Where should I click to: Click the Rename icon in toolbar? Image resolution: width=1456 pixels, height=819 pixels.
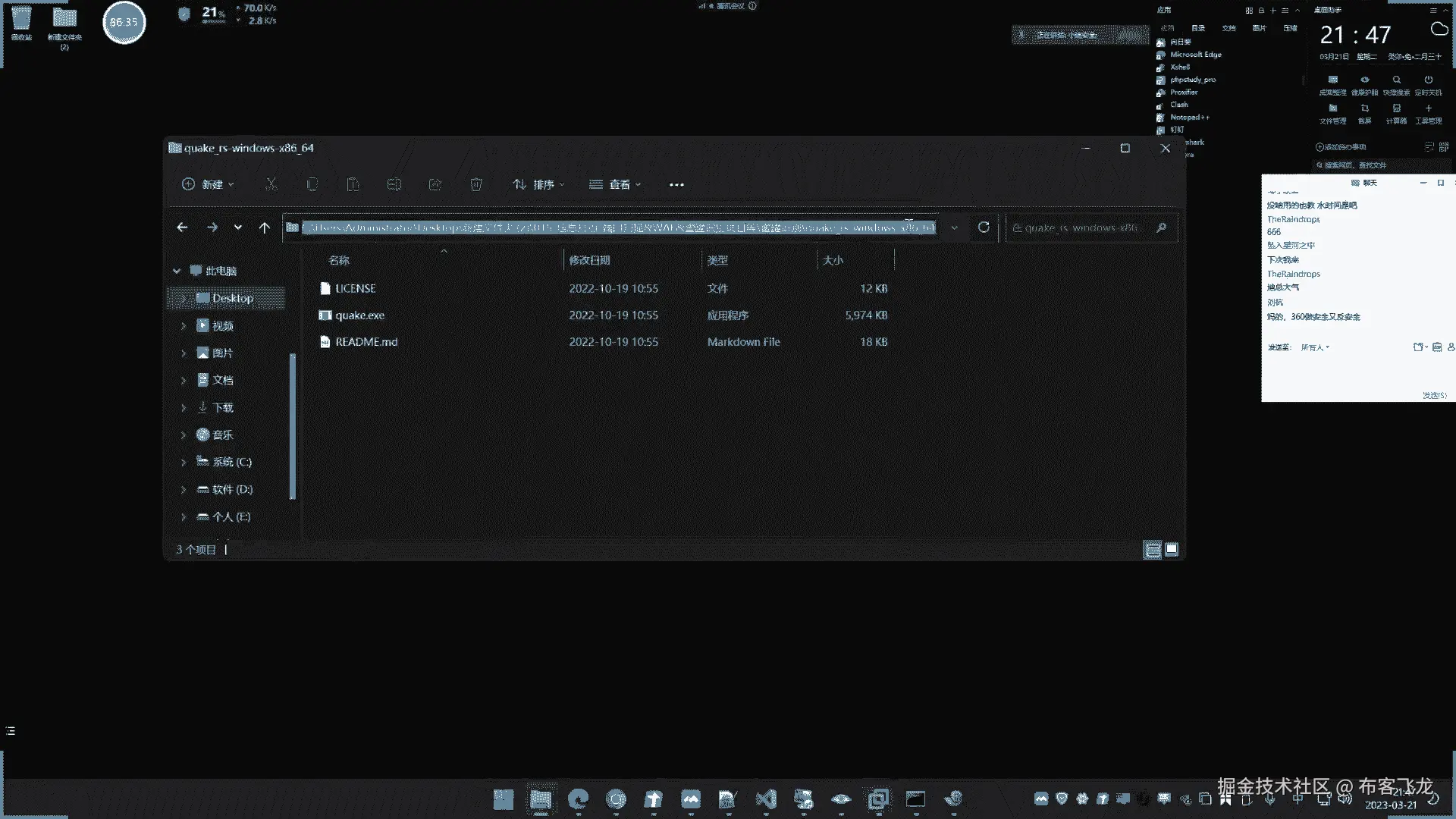click(394, 184)
